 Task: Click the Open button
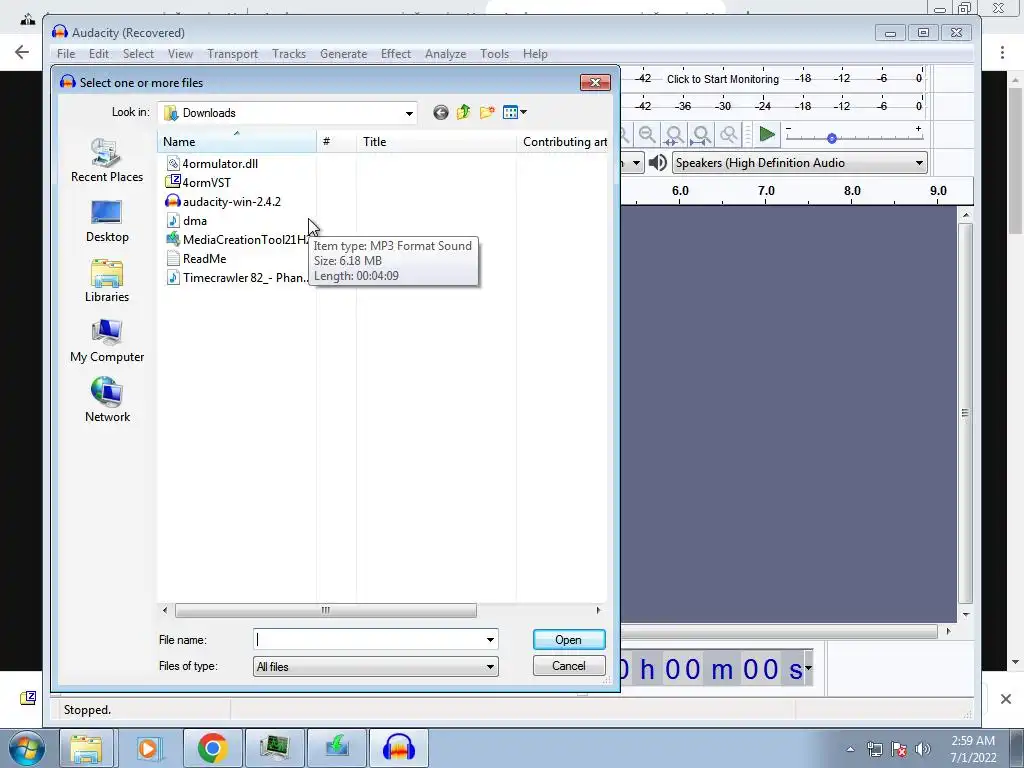pyautogui.click(x=569, y=640)
